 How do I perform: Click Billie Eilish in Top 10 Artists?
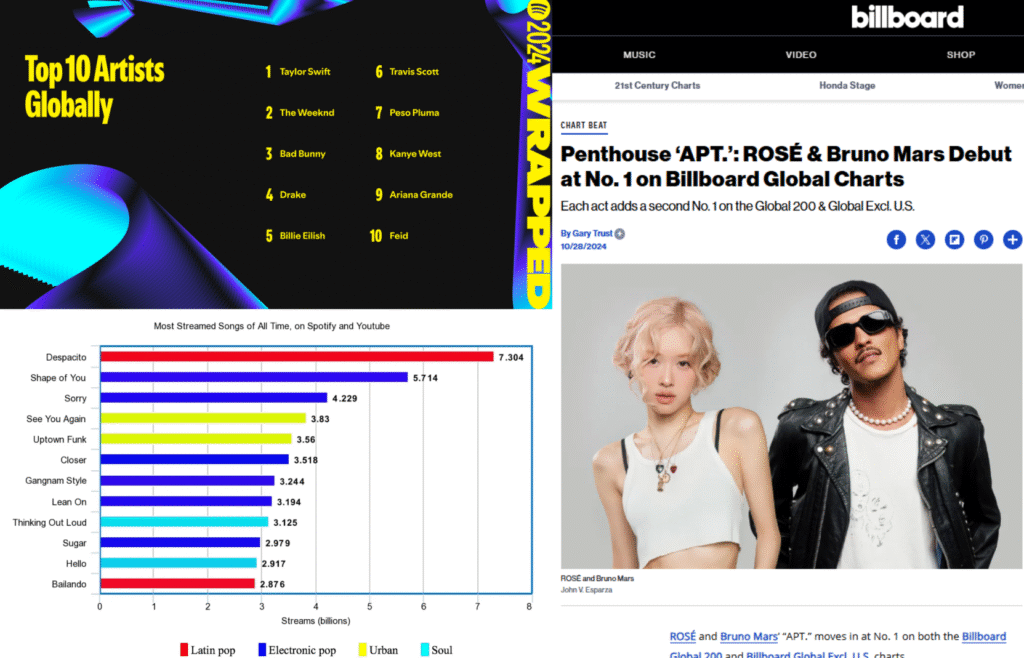point(302,236)
